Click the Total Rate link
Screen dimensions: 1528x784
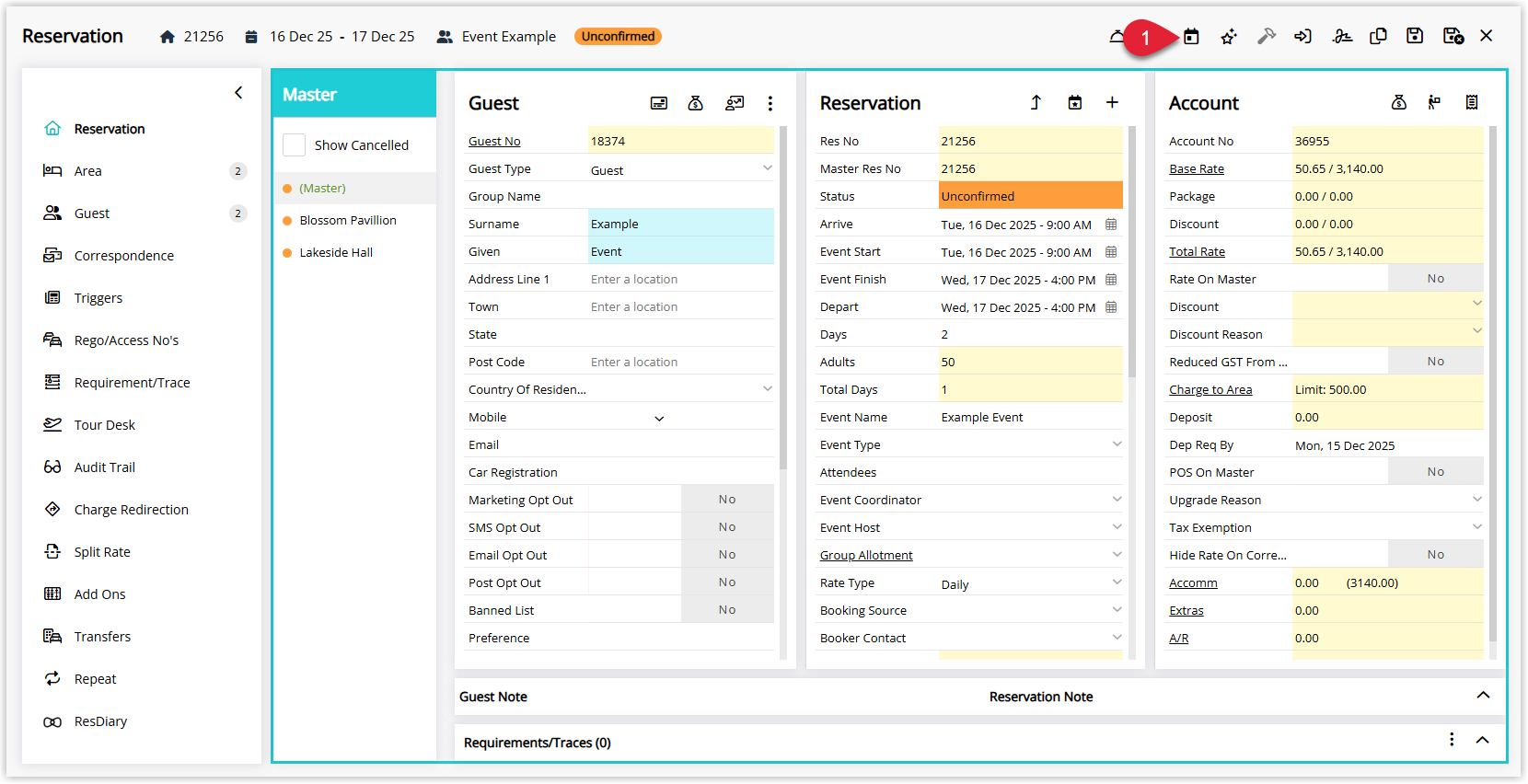[x=1197, y=251]
